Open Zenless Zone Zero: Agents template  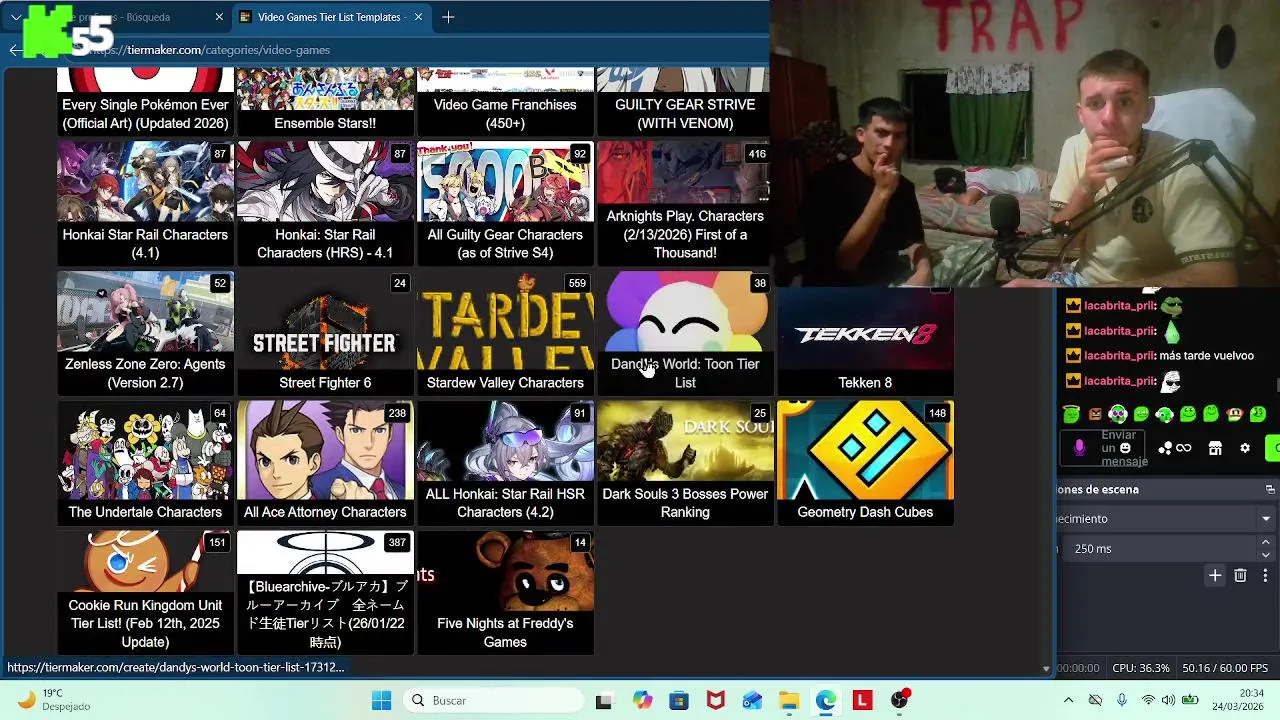coord(145,333)
